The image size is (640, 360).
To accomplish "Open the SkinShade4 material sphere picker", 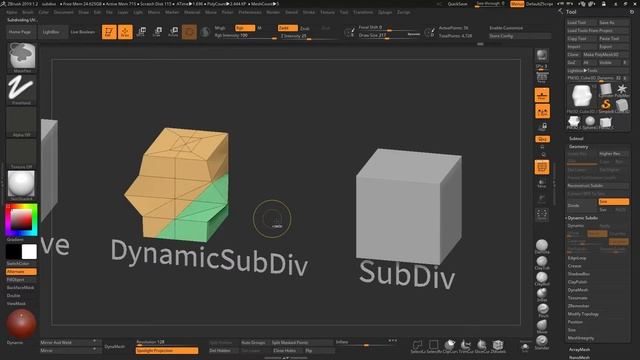I will (x=21, y=185).
